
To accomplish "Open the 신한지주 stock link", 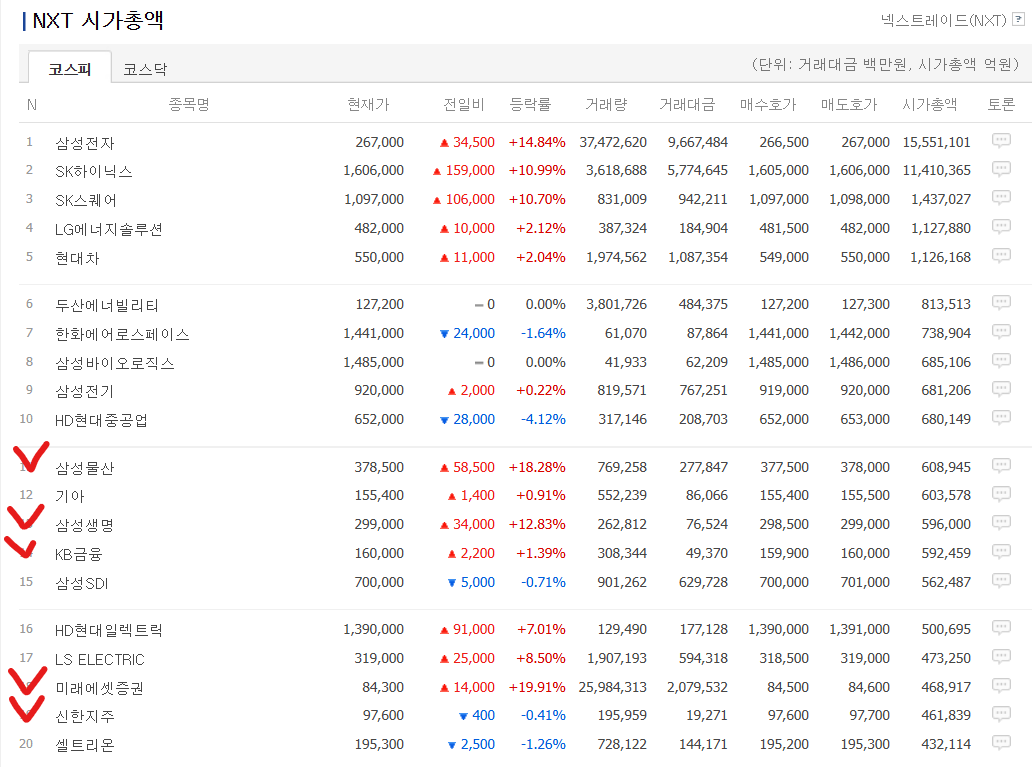I will point(85,716).
